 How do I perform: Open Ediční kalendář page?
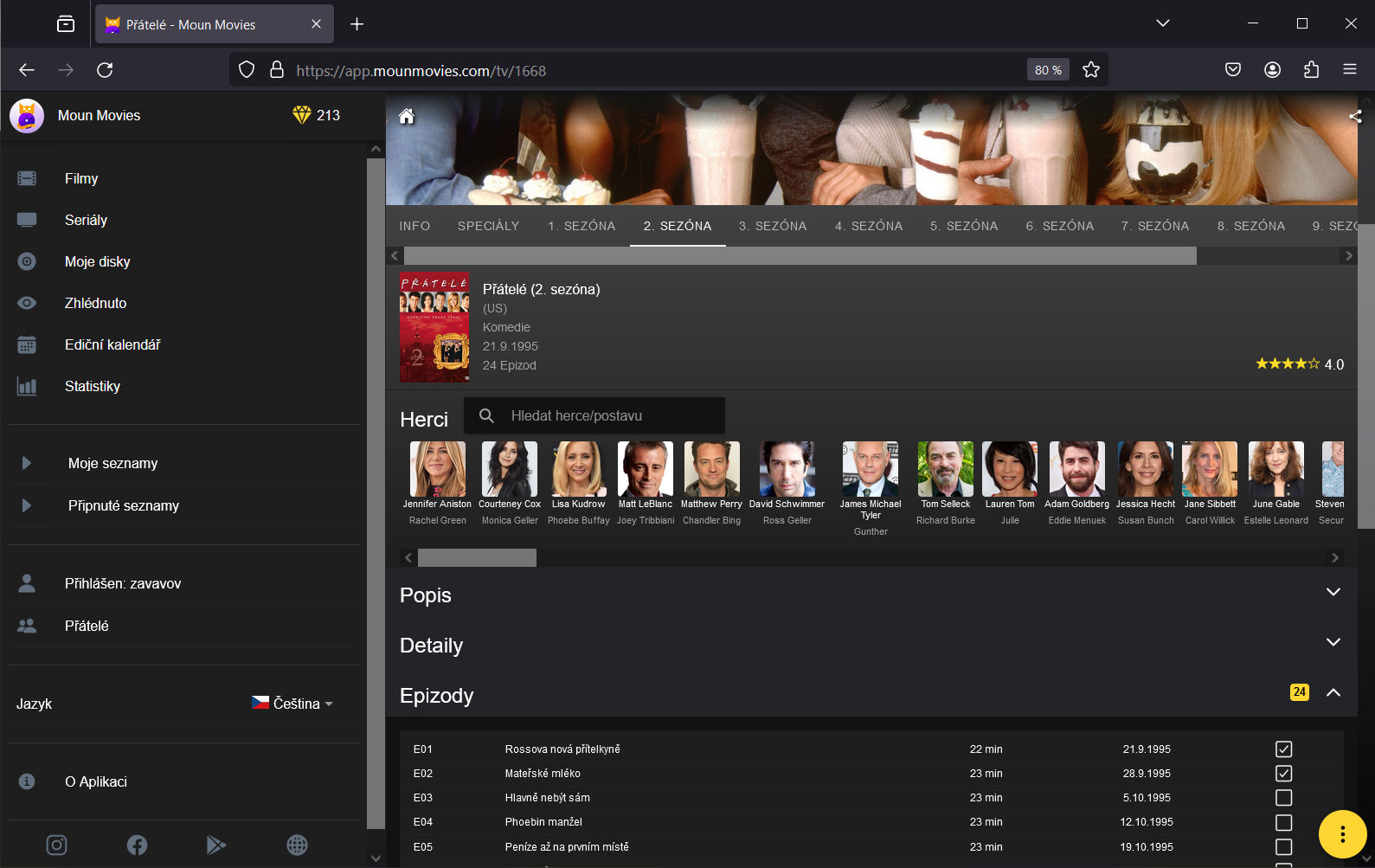click(112, 344)
